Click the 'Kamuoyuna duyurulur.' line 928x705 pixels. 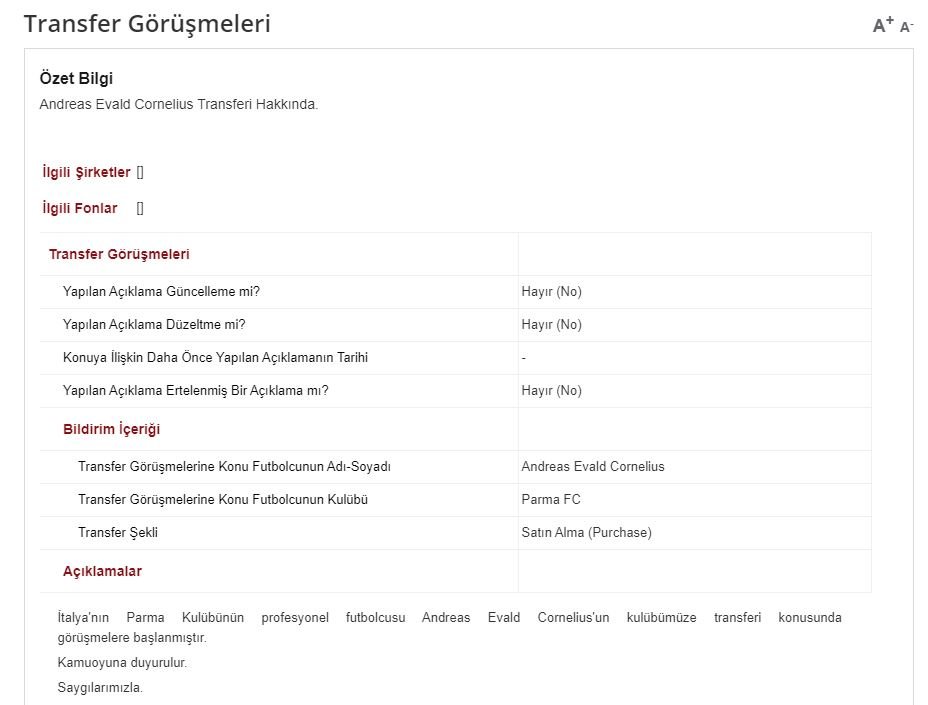(x=122, y=662)
